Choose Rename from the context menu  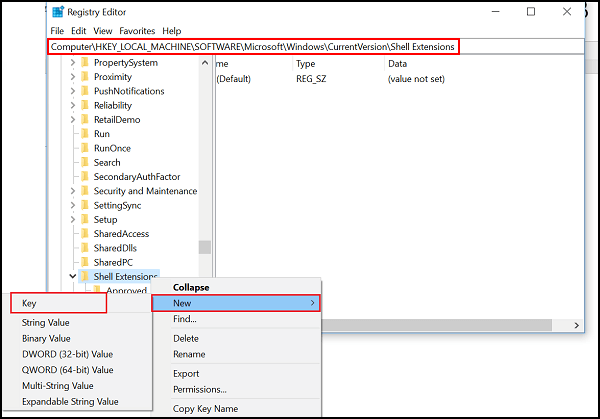click(x=236, y=354)
